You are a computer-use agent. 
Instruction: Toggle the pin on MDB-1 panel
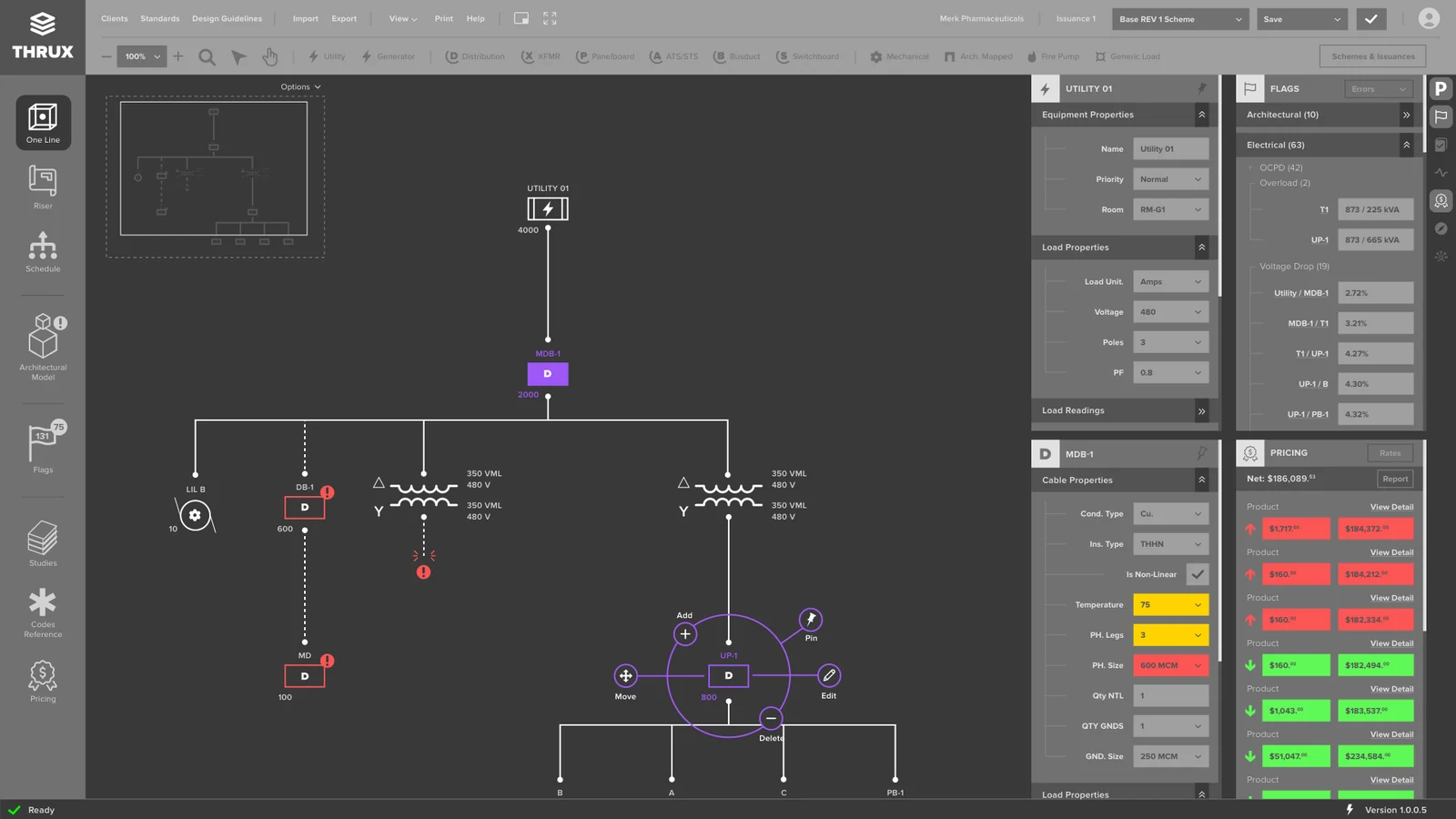pyautogui.click(x=1202, y=452)
